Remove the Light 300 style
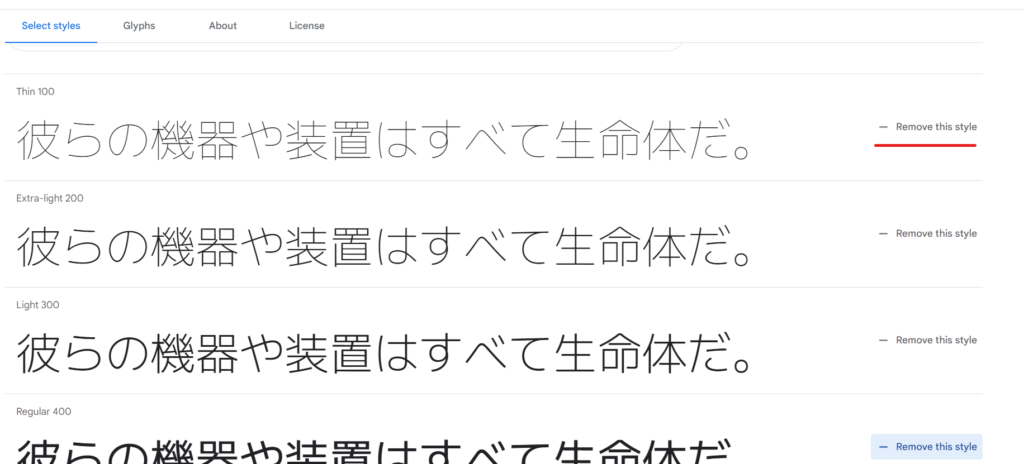The height and width of the screenshot is (464, 1024). [x=927, y=340]
